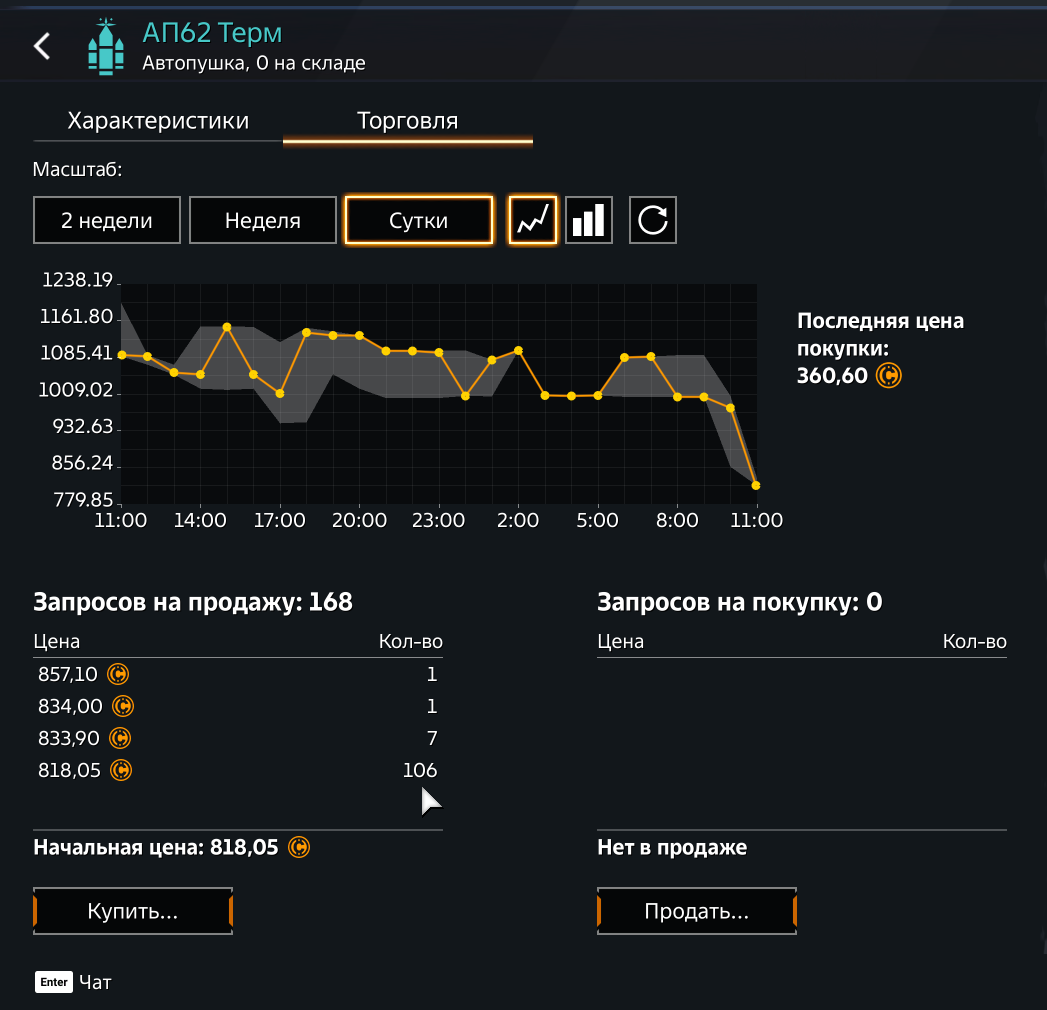This screenshot has height=1010, width=1047.
Task: Click the 360,60 last purchase price
Action: click(832, 376)
